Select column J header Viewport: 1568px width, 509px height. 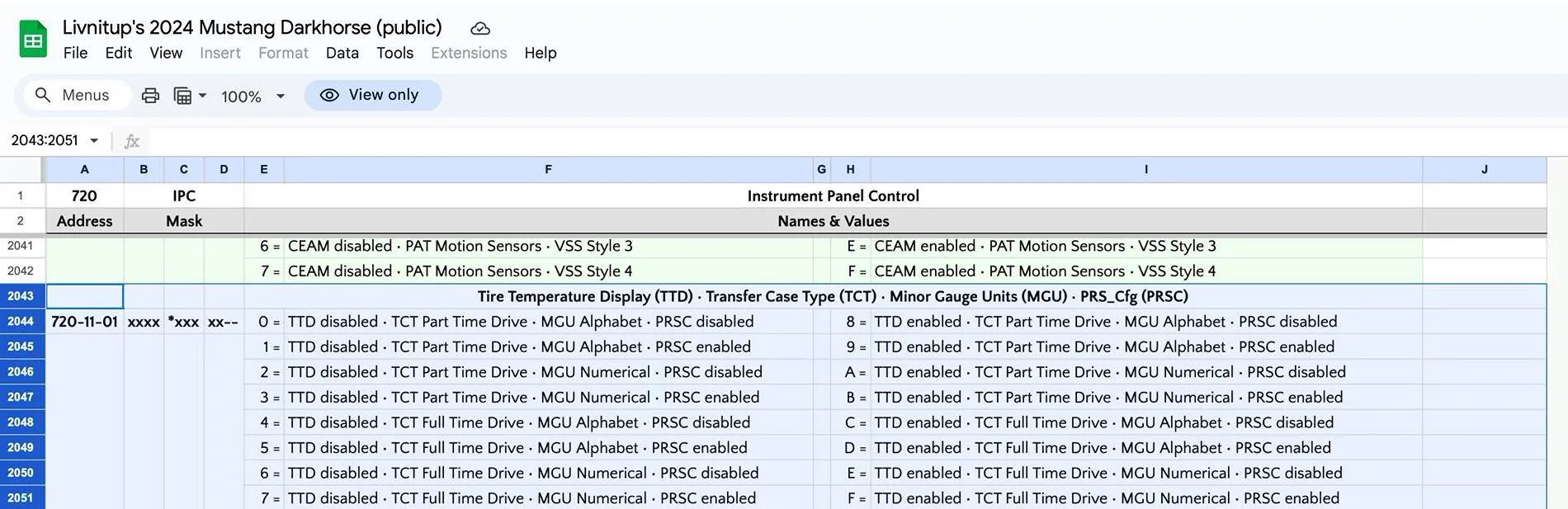(x=1484, y=169)
